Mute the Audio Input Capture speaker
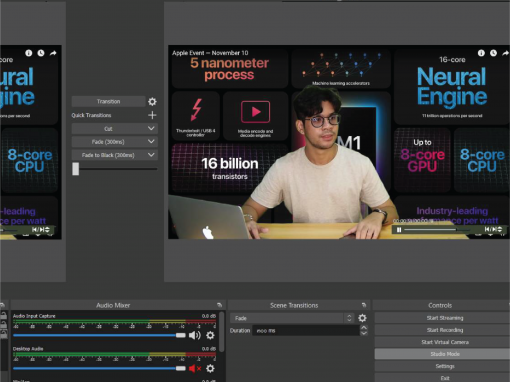The width and height of the screenshot is (510, 382). (x=195, y=335)
